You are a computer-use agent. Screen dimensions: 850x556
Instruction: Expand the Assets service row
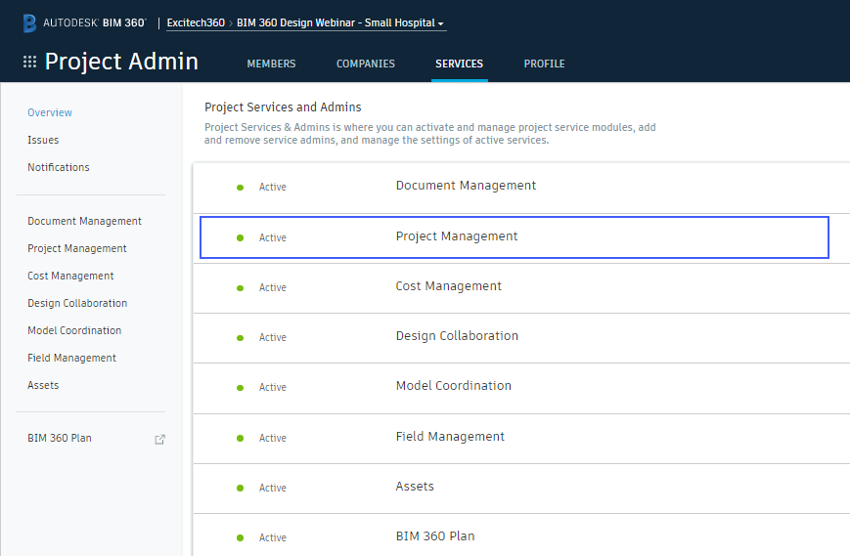(521, 488)
